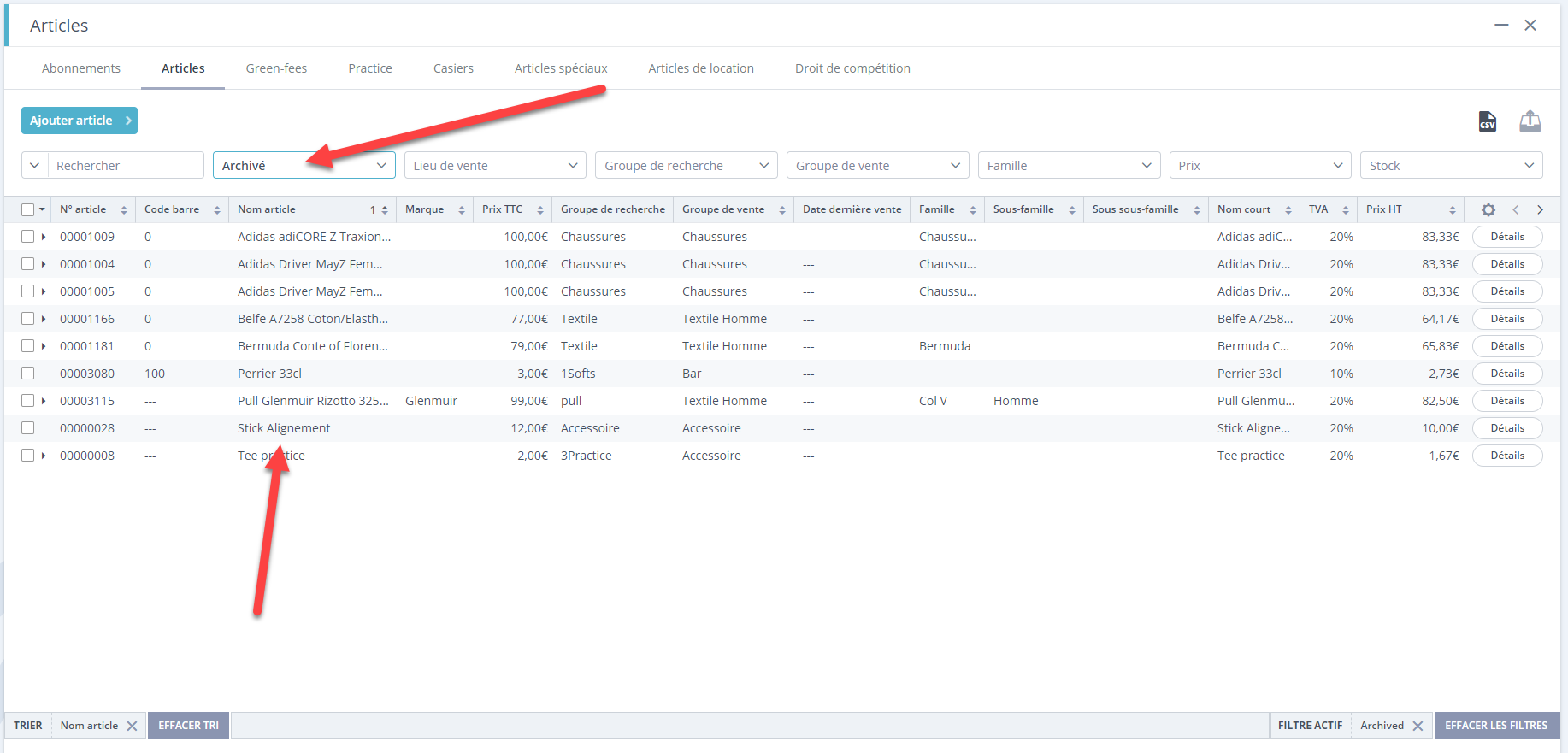Open the Famille filter dropdown
This screenshot has width=1568, height=753.
[x=1070, y=165]
